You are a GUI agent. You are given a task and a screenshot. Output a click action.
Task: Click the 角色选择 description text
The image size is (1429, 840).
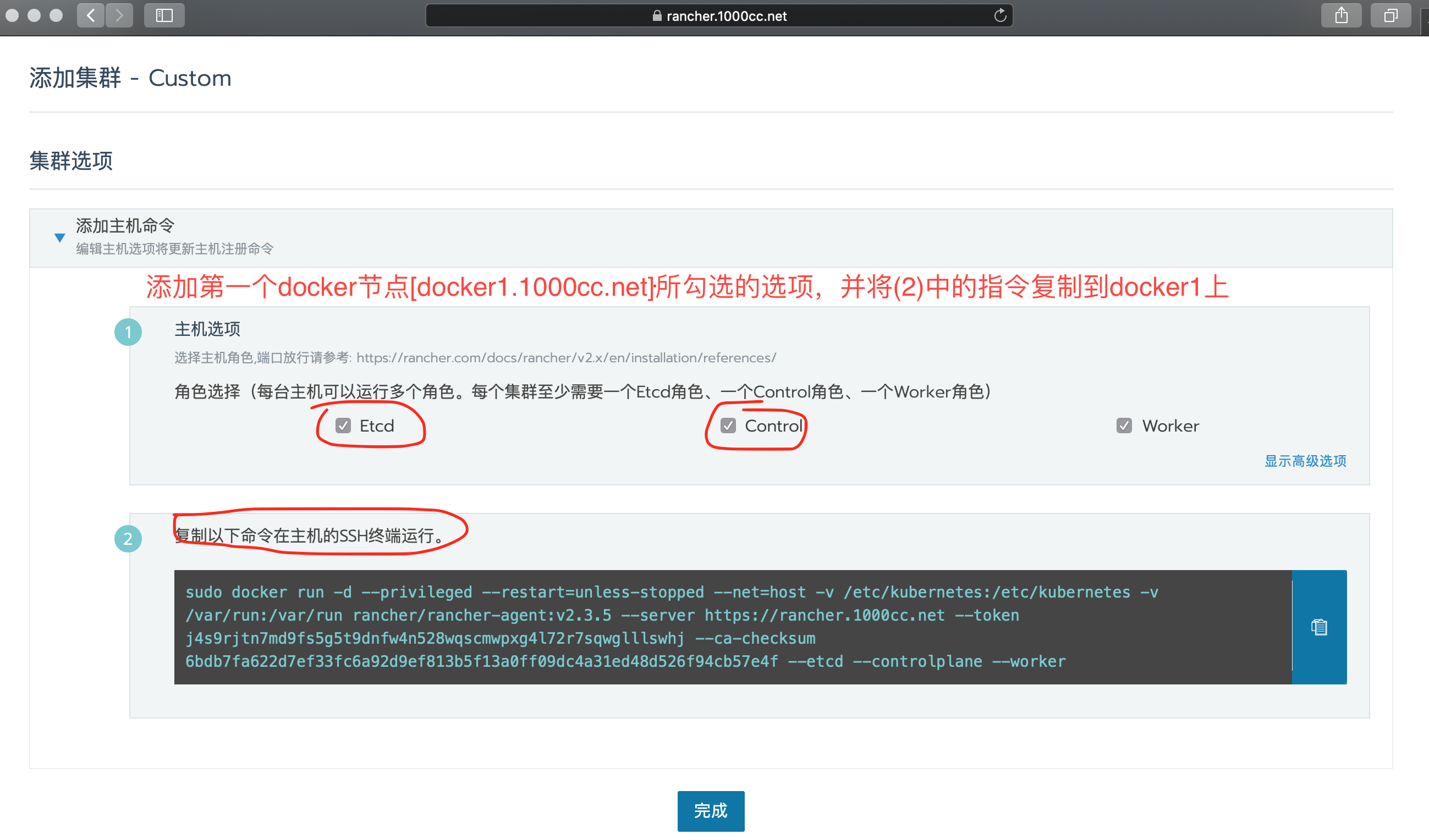584,391
